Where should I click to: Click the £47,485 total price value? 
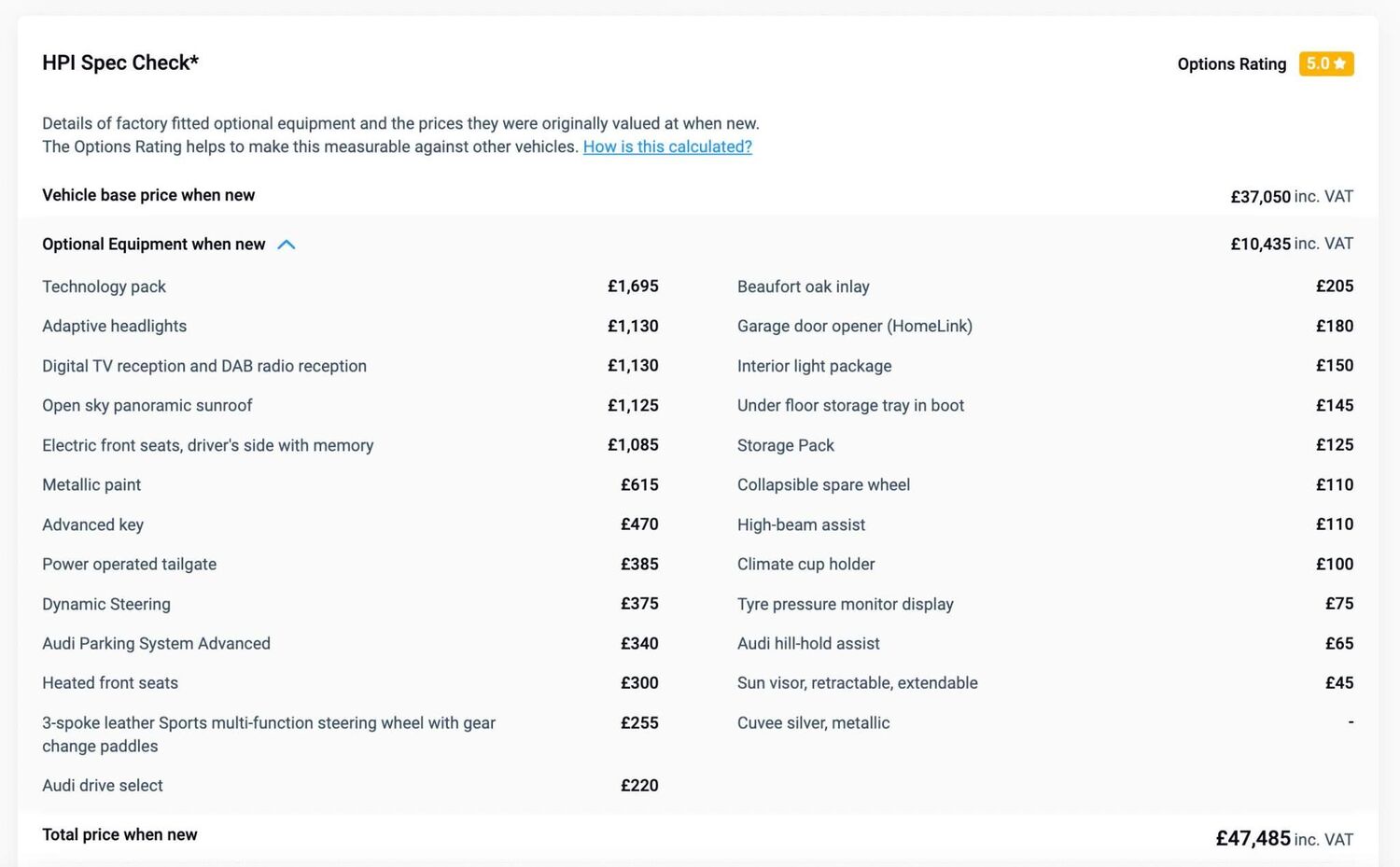click(1253, 838)
